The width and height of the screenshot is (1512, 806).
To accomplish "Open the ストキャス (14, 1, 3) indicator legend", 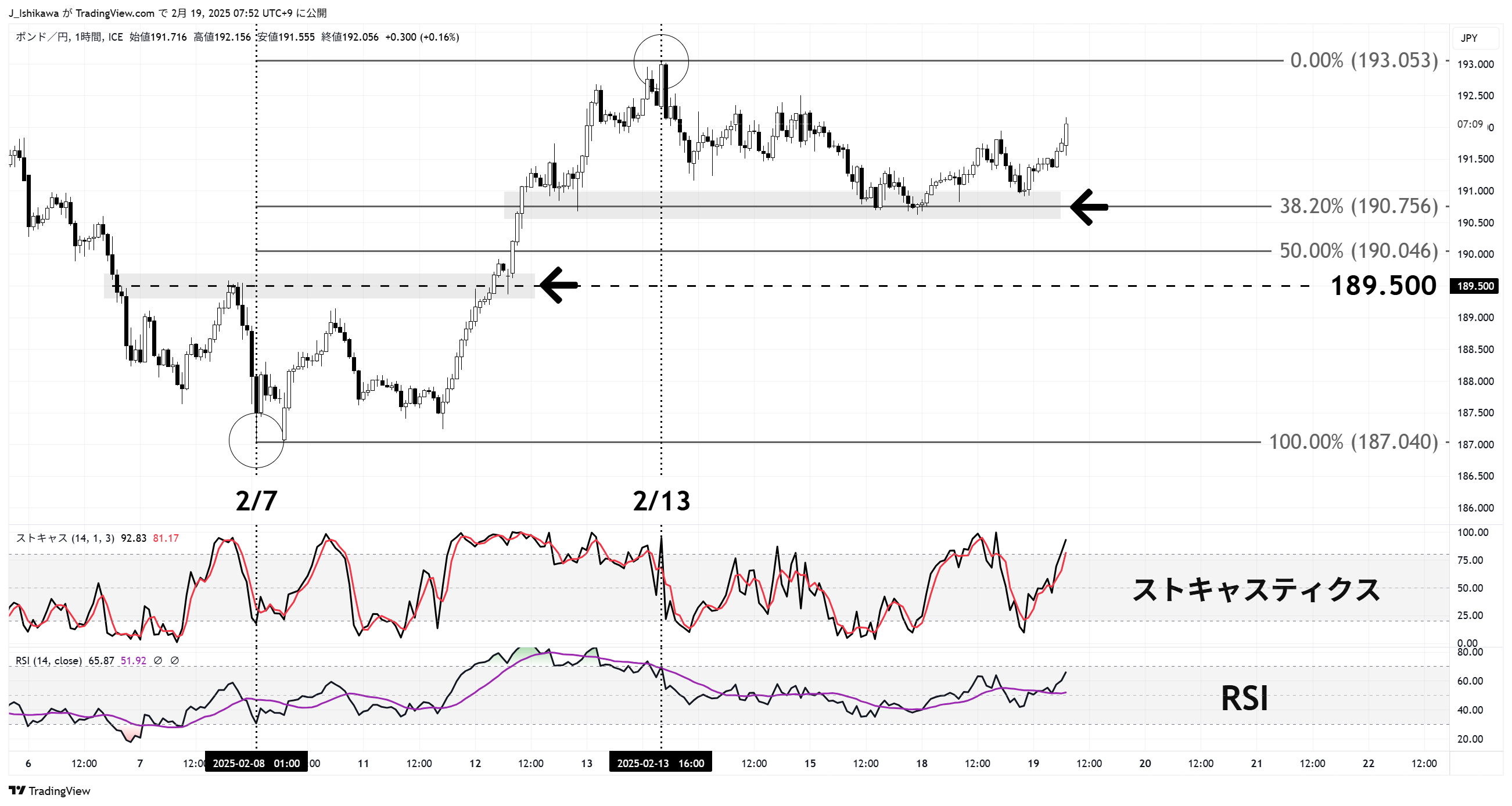I will click(65, 538).
